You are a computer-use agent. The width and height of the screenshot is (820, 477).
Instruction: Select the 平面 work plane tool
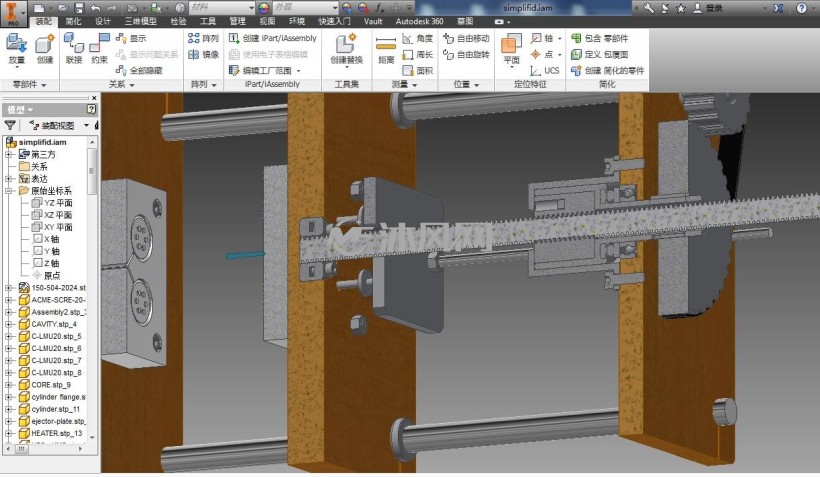[x=511, y=50]
